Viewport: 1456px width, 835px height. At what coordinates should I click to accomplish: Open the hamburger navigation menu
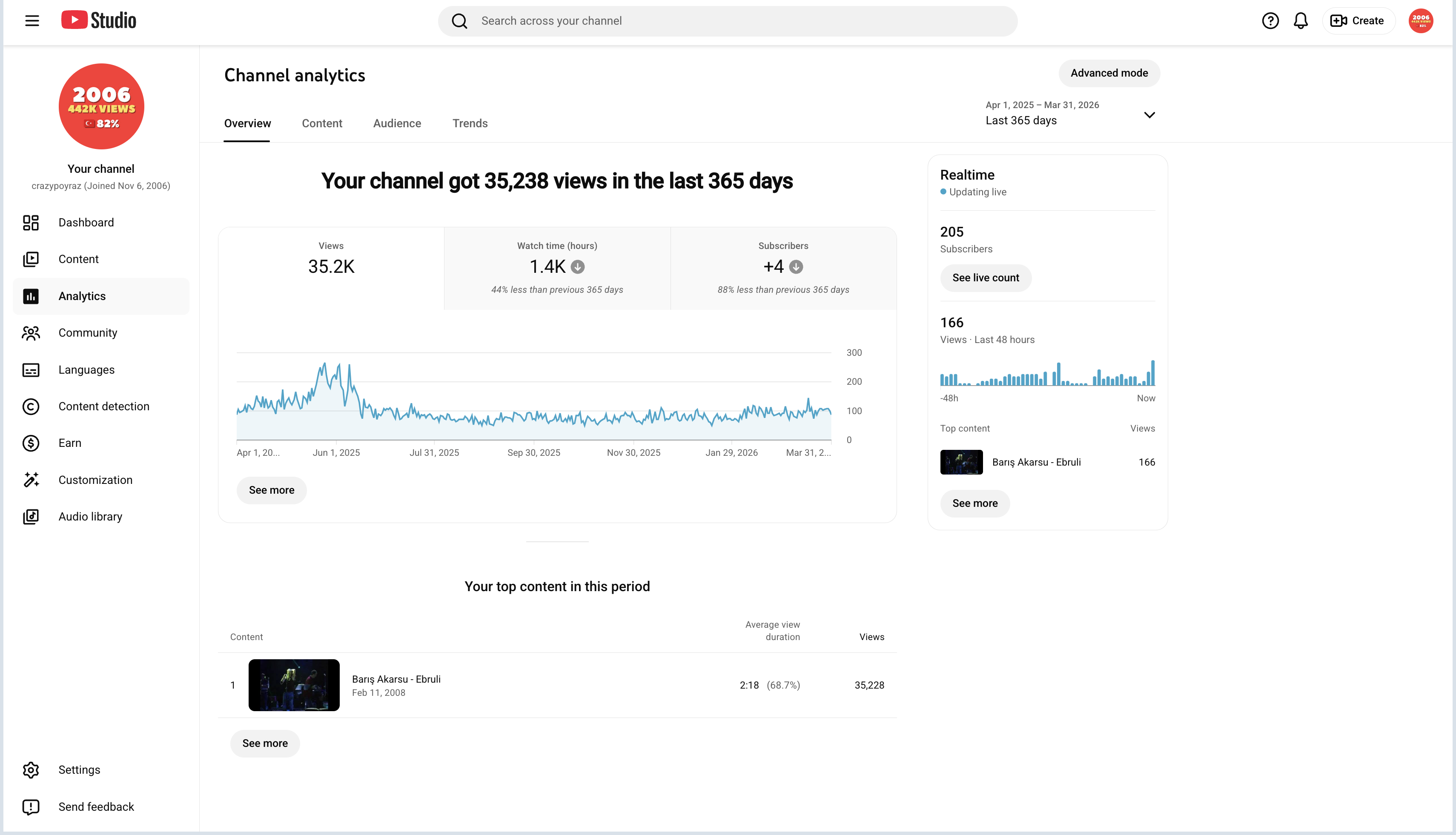32,21
